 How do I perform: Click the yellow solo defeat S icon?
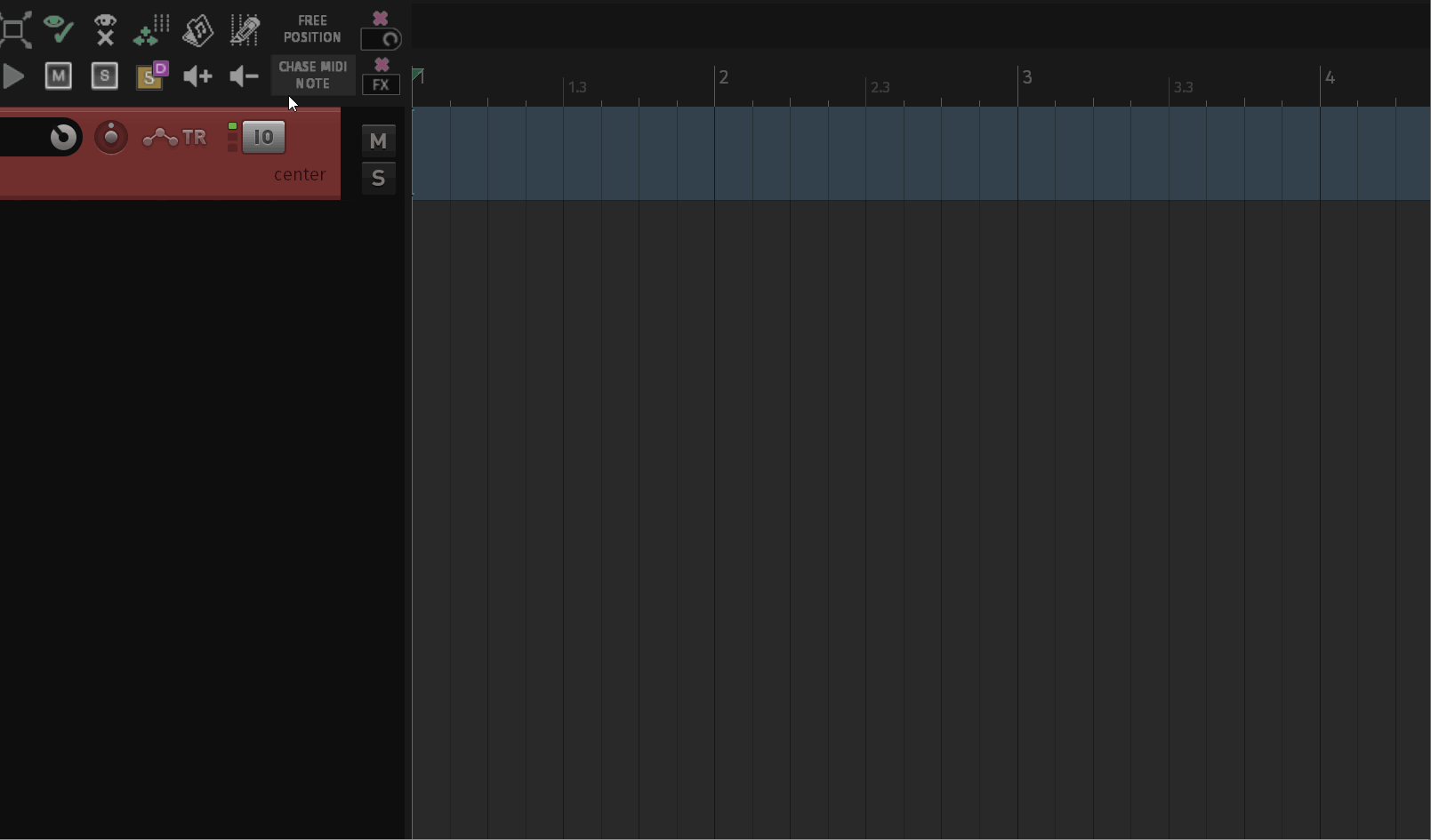pyautogui.click(x=152, y=76)
